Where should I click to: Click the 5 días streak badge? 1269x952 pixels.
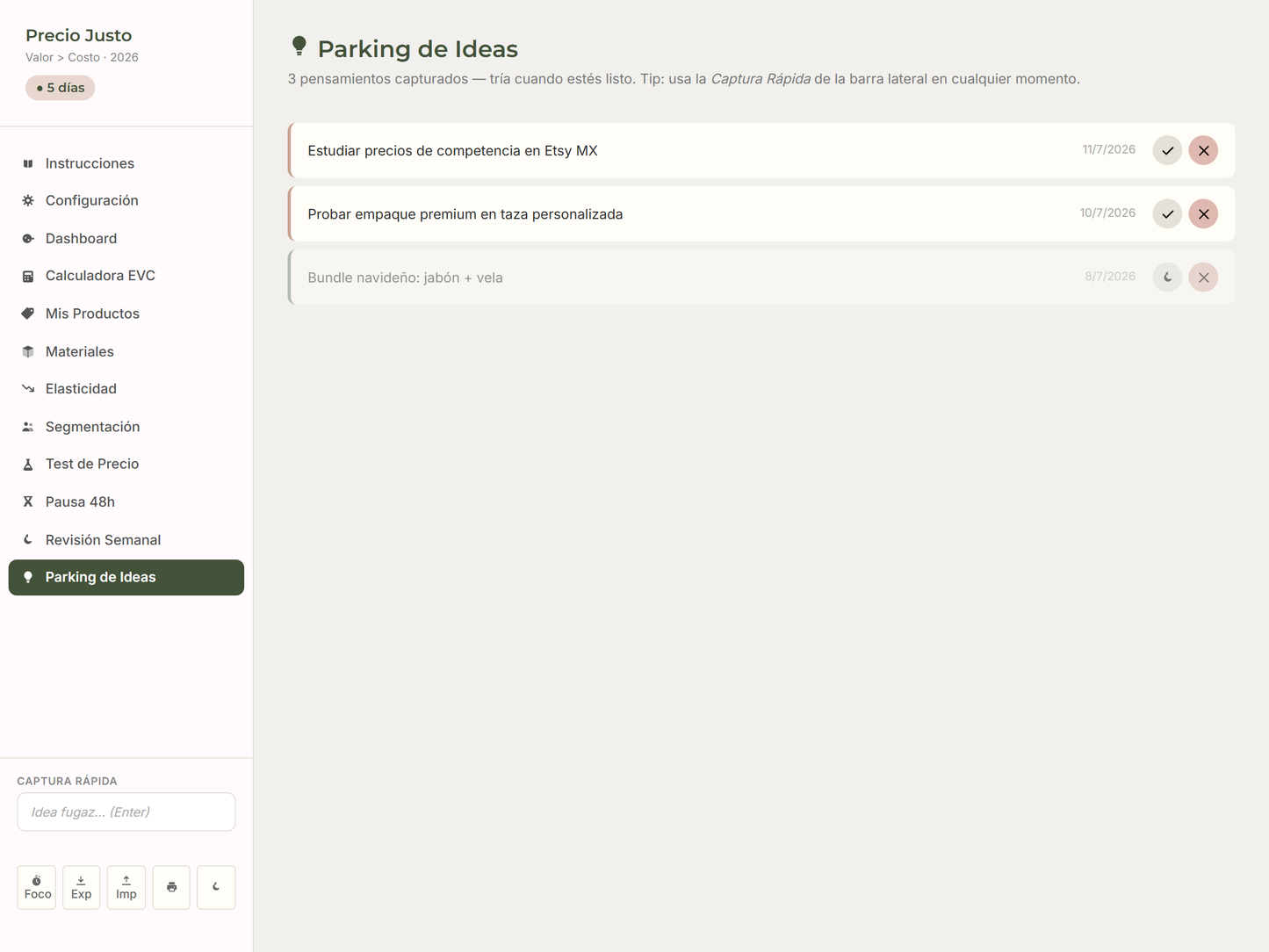(x=61, y=88)
